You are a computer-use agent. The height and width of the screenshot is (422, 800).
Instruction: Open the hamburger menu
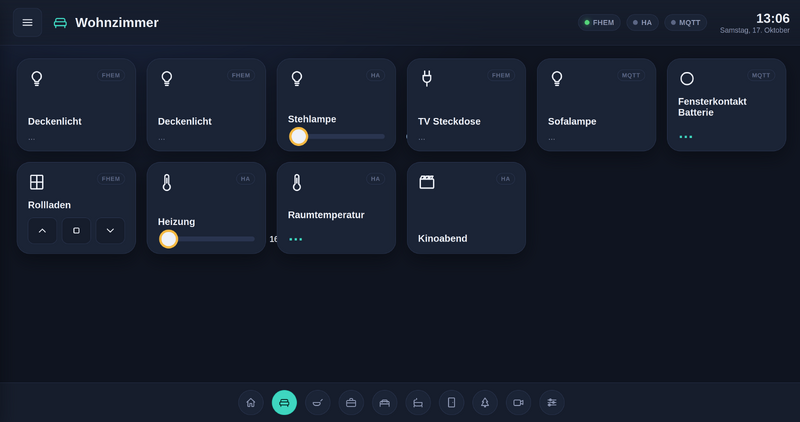click(x=28, y=22)
